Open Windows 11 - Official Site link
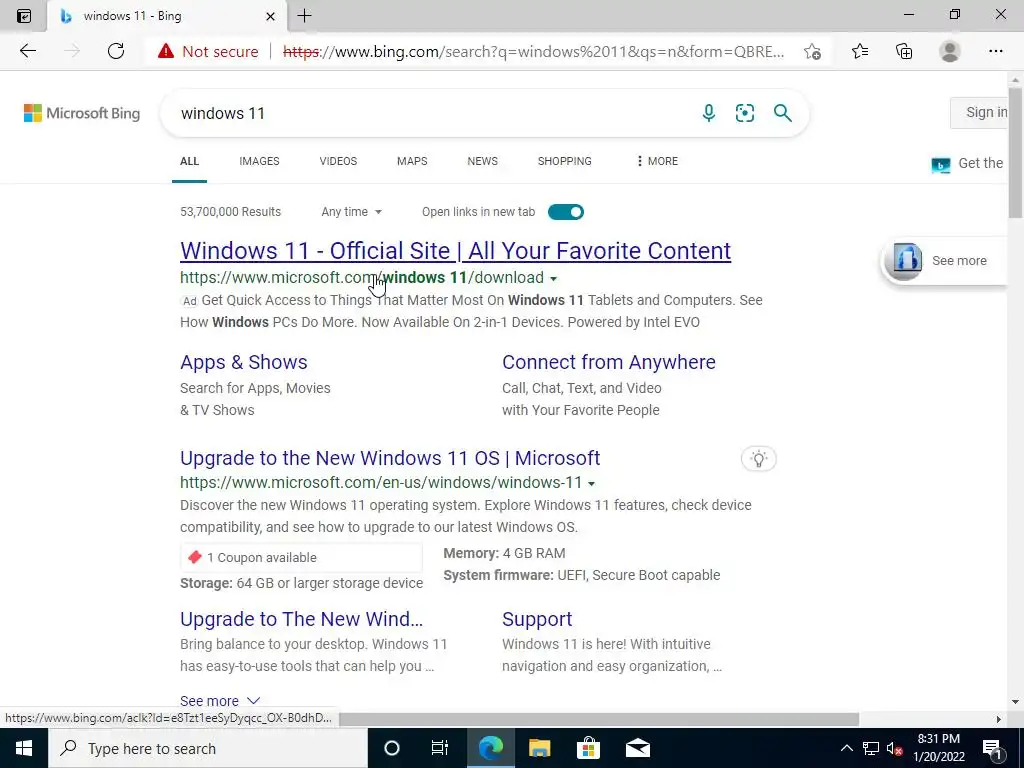Screen dimensions: 1024x768 456,251
